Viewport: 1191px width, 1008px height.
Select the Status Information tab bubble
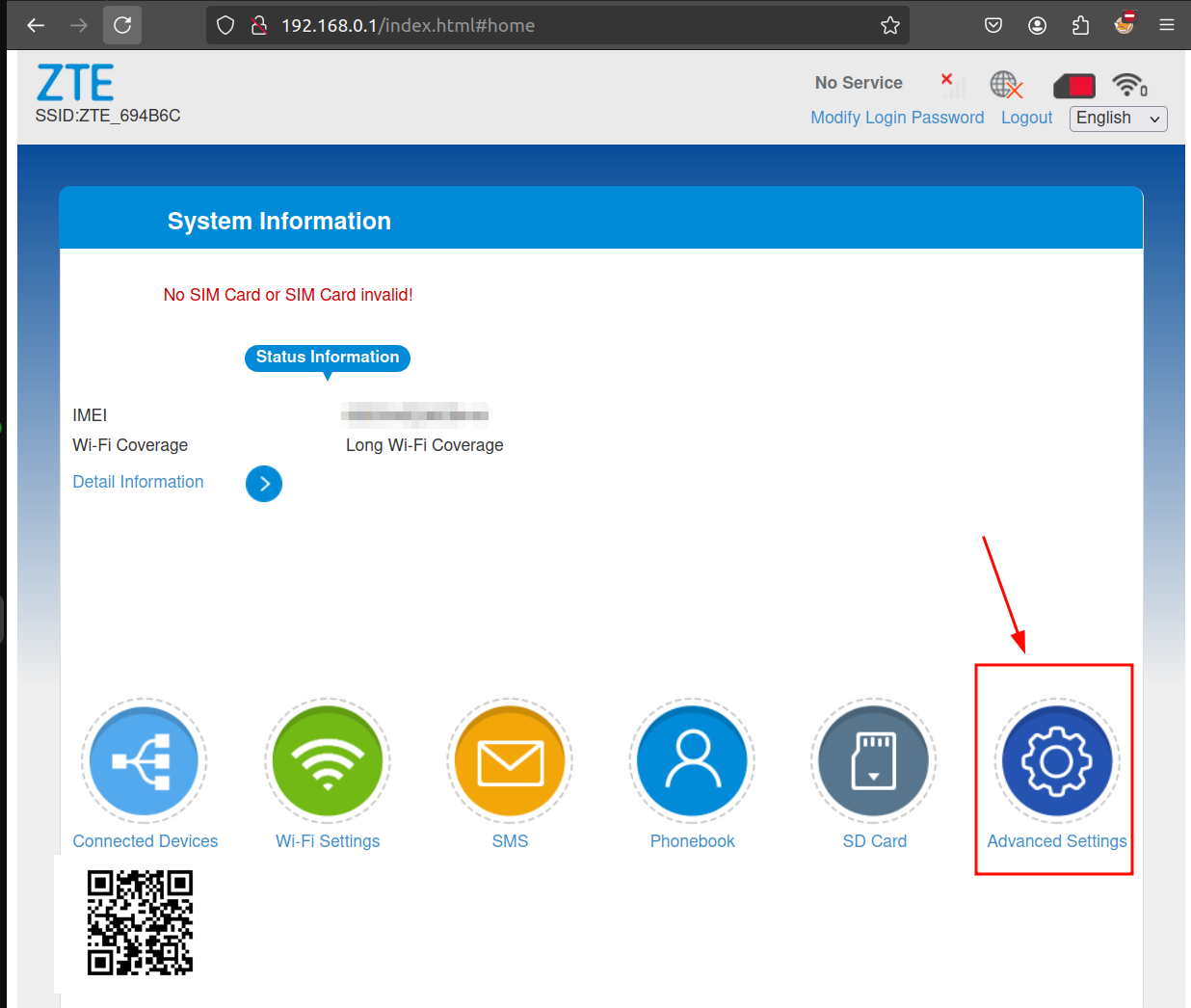point(327,358)
